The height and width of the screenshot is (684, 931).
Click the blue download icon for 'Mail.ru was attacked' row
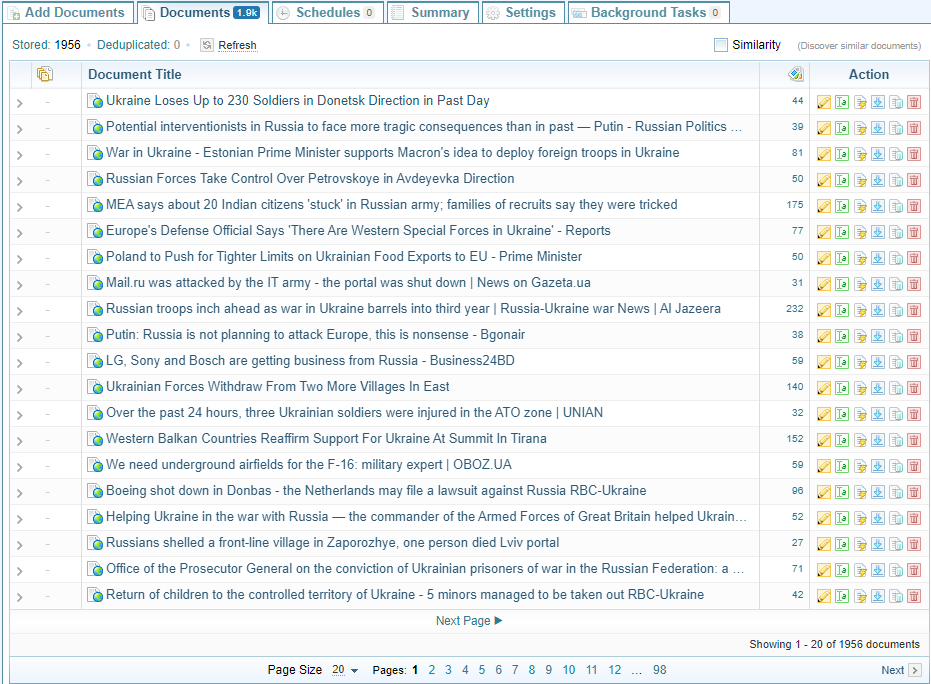tap(878, 283)
